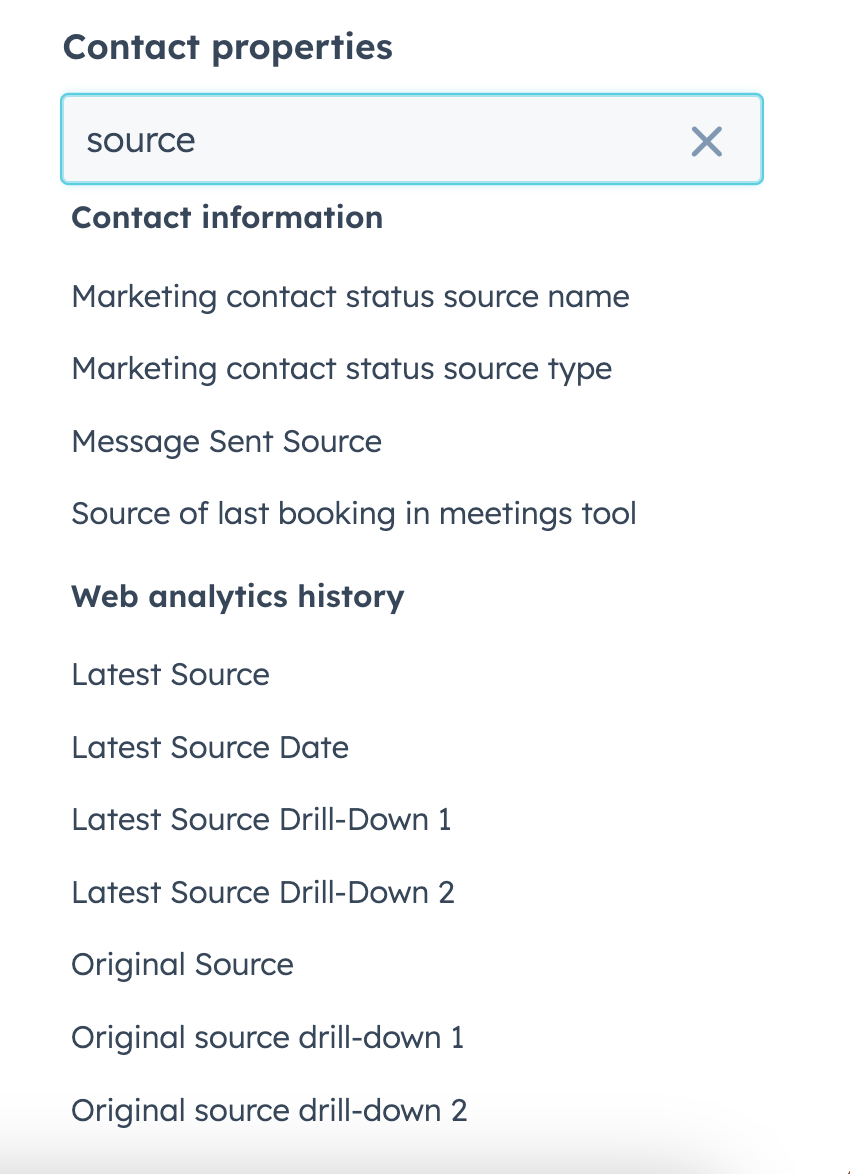
Task: Select the Latest Source property
Action: click(x=170, y=675)
